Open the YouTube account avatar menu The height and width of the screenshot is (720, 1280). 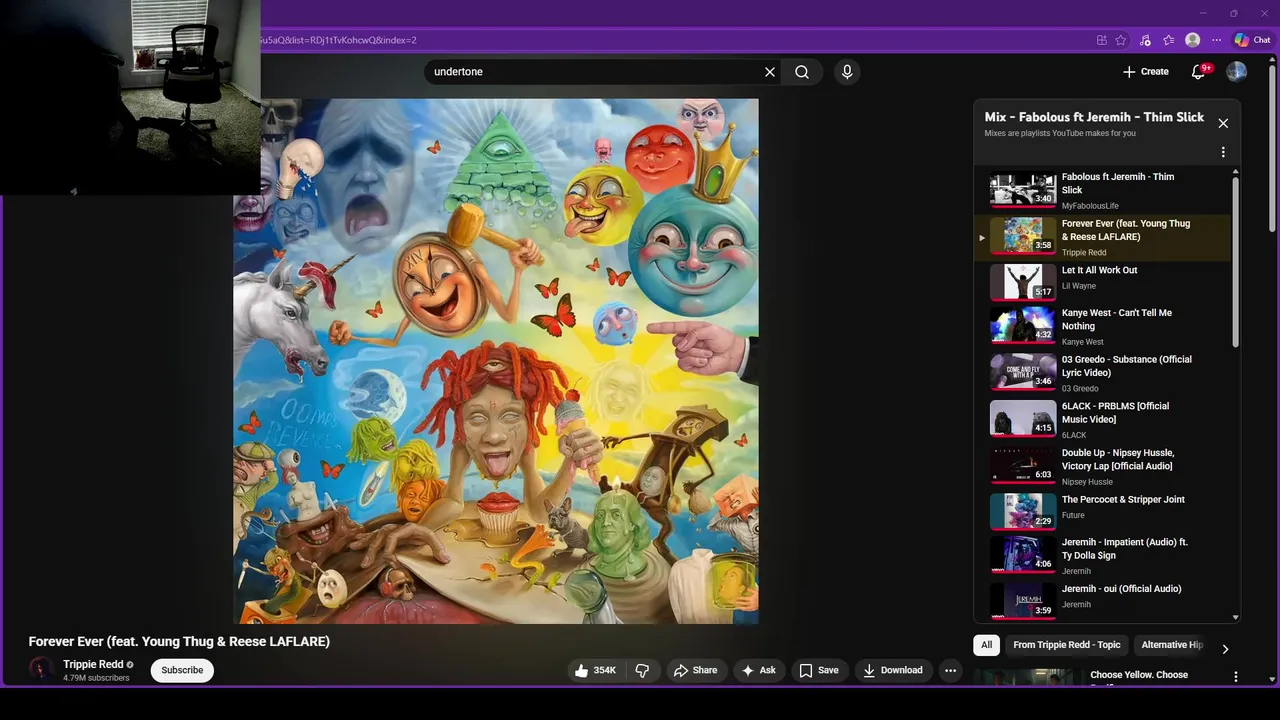point(1237,72)
